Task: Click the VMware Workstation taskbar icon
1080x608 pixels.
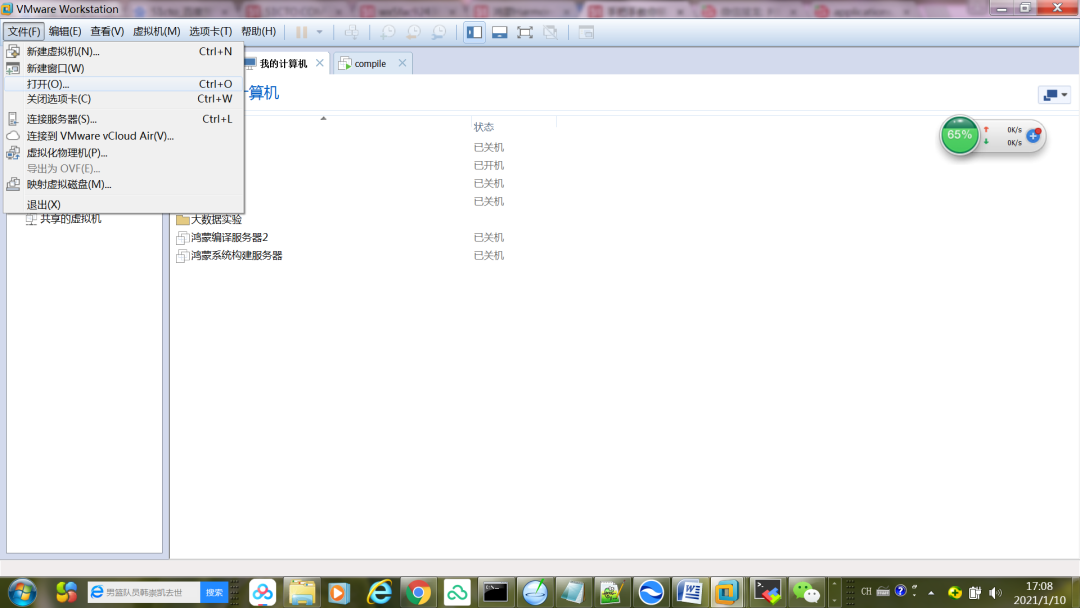Action: 727,592
